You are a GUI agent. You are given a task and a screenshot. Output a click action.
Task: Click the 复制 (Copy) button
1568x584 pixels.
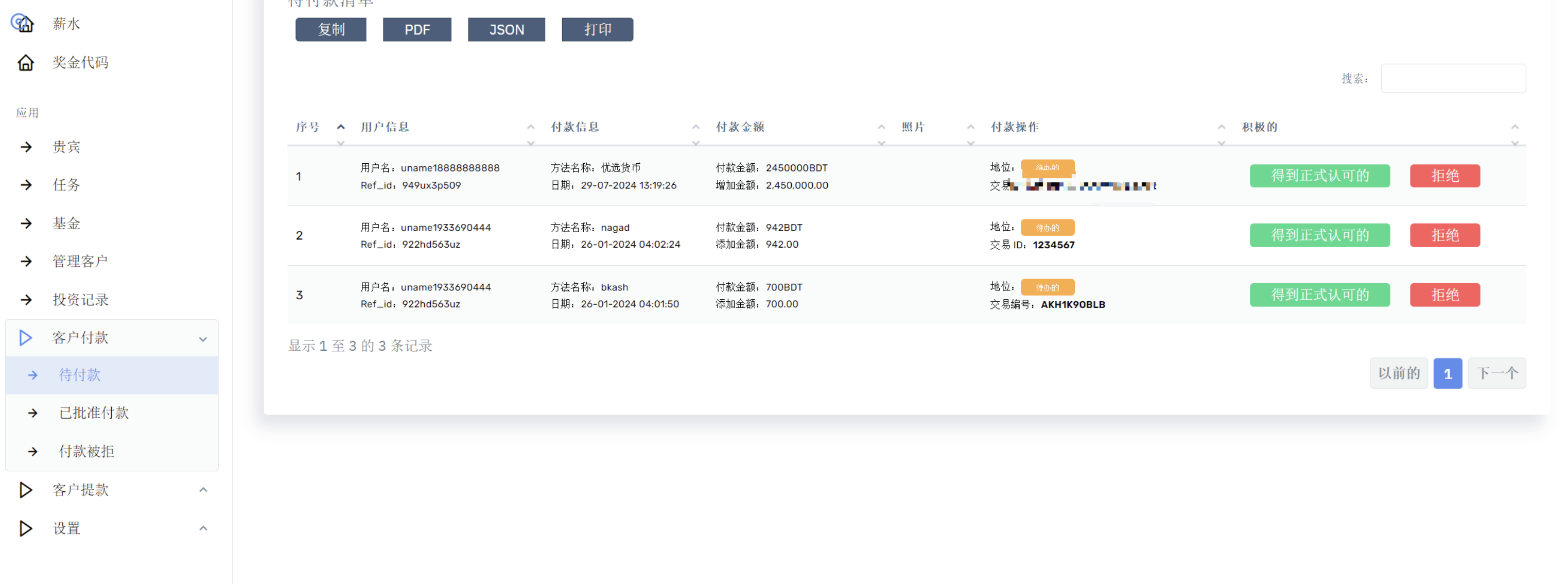(331, 29)
